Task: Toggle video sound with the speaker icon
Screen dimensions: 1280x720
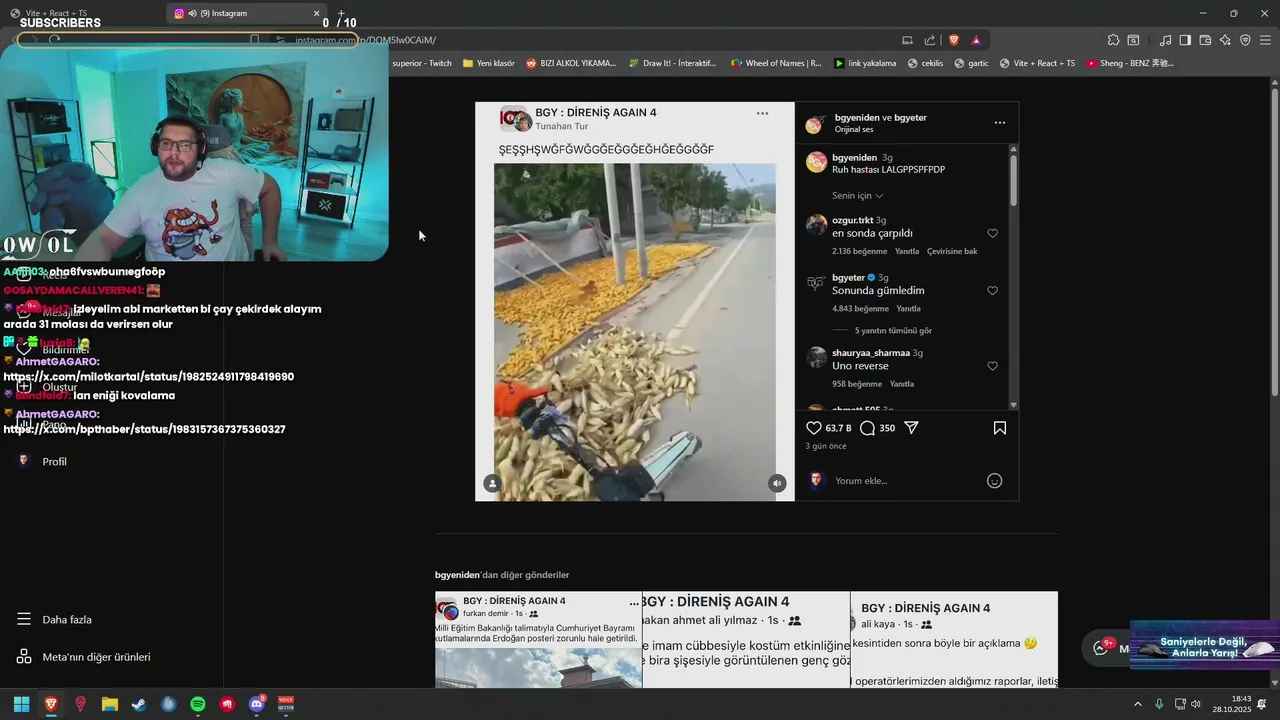Action: pyautogui.click(x=777, y=483)
